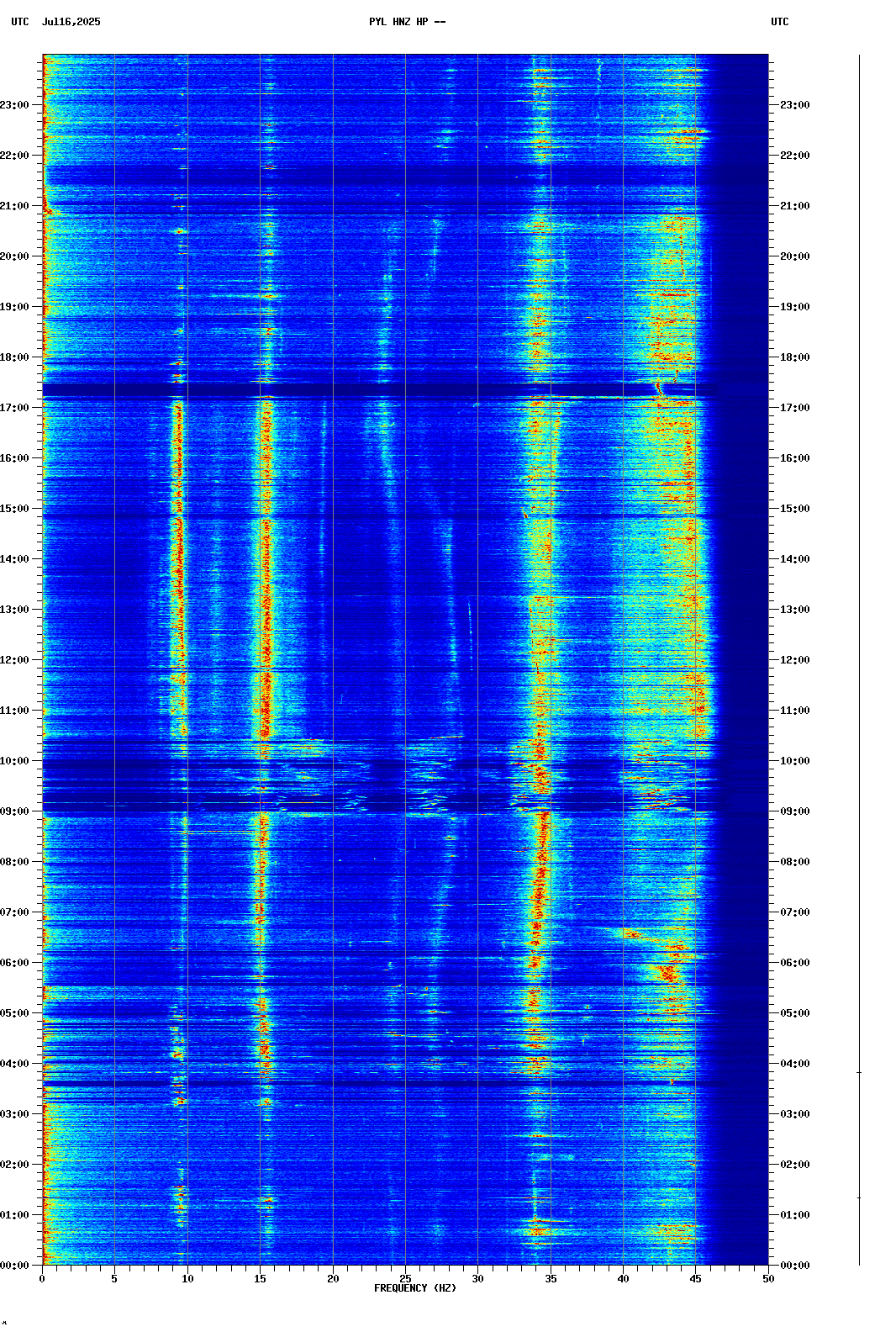Select the right-axis 15:00 time label
This screenshot has width=896, height=1332.
pos(795,509)
